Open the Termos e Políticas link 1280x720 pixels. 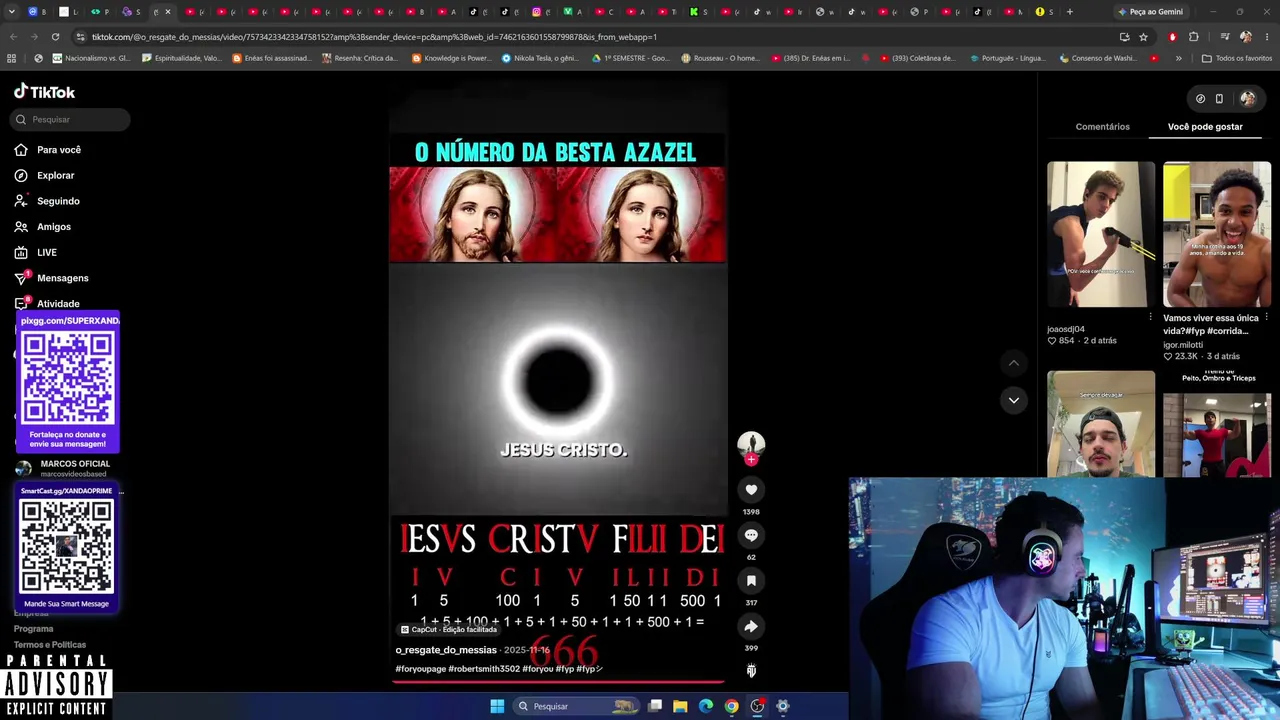pos(50,645)
